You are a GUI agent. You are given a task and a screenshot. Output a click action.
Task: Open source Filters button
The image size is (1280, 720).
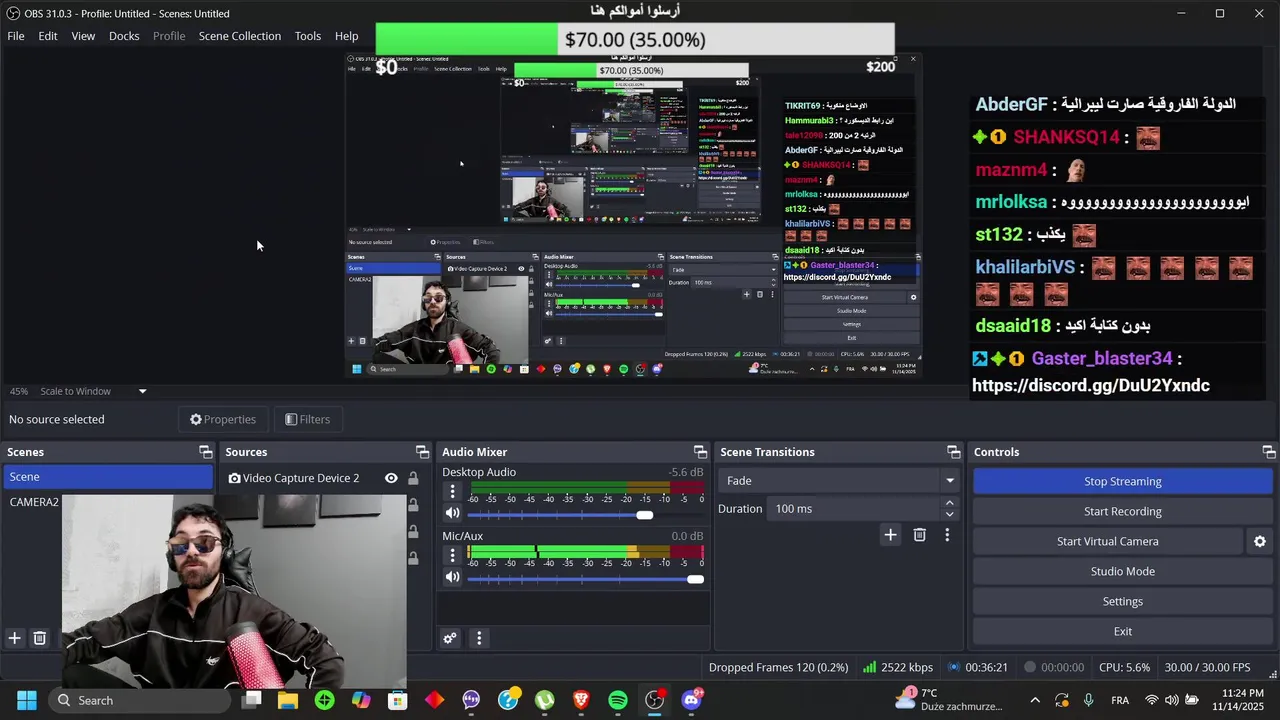307,419
